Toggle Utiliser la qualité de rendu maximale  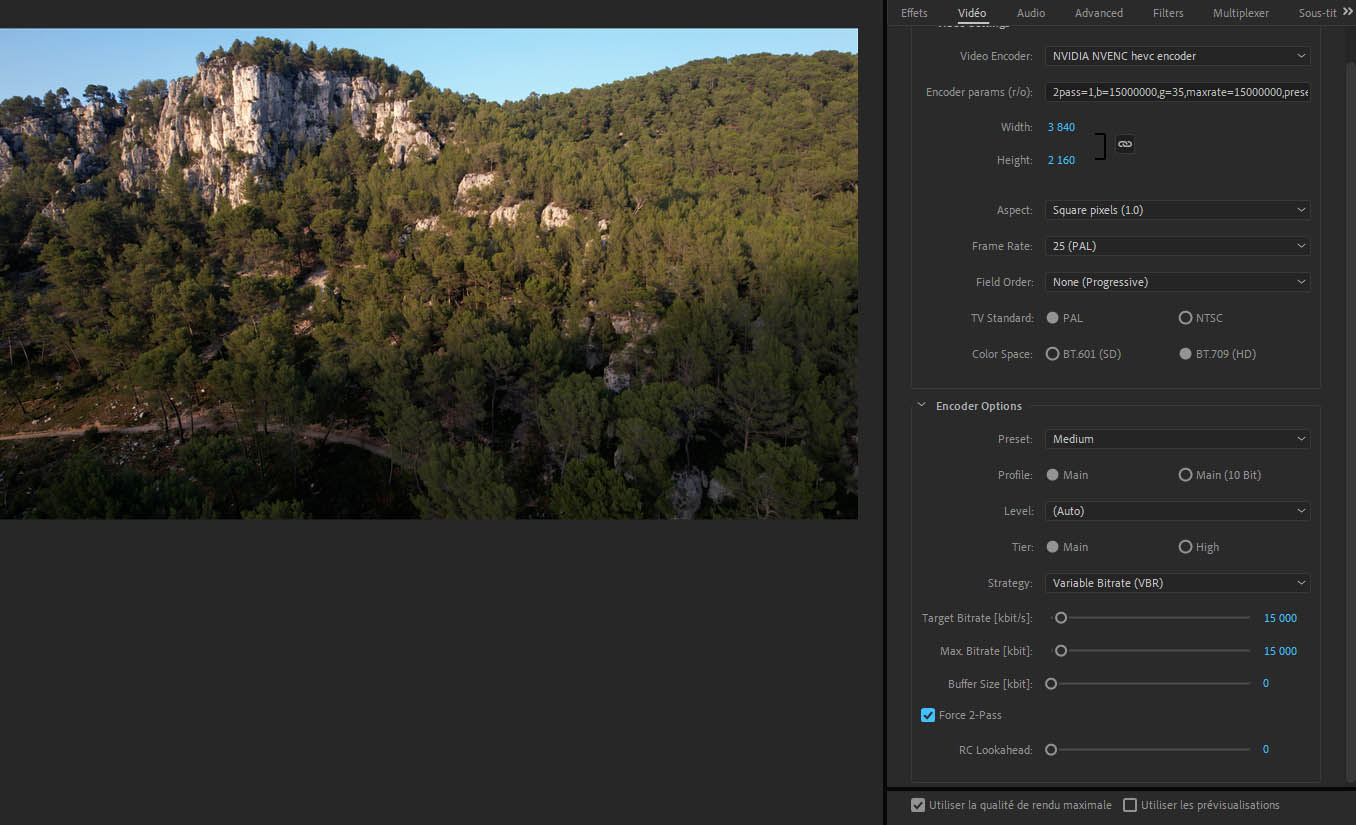[918, 805]
